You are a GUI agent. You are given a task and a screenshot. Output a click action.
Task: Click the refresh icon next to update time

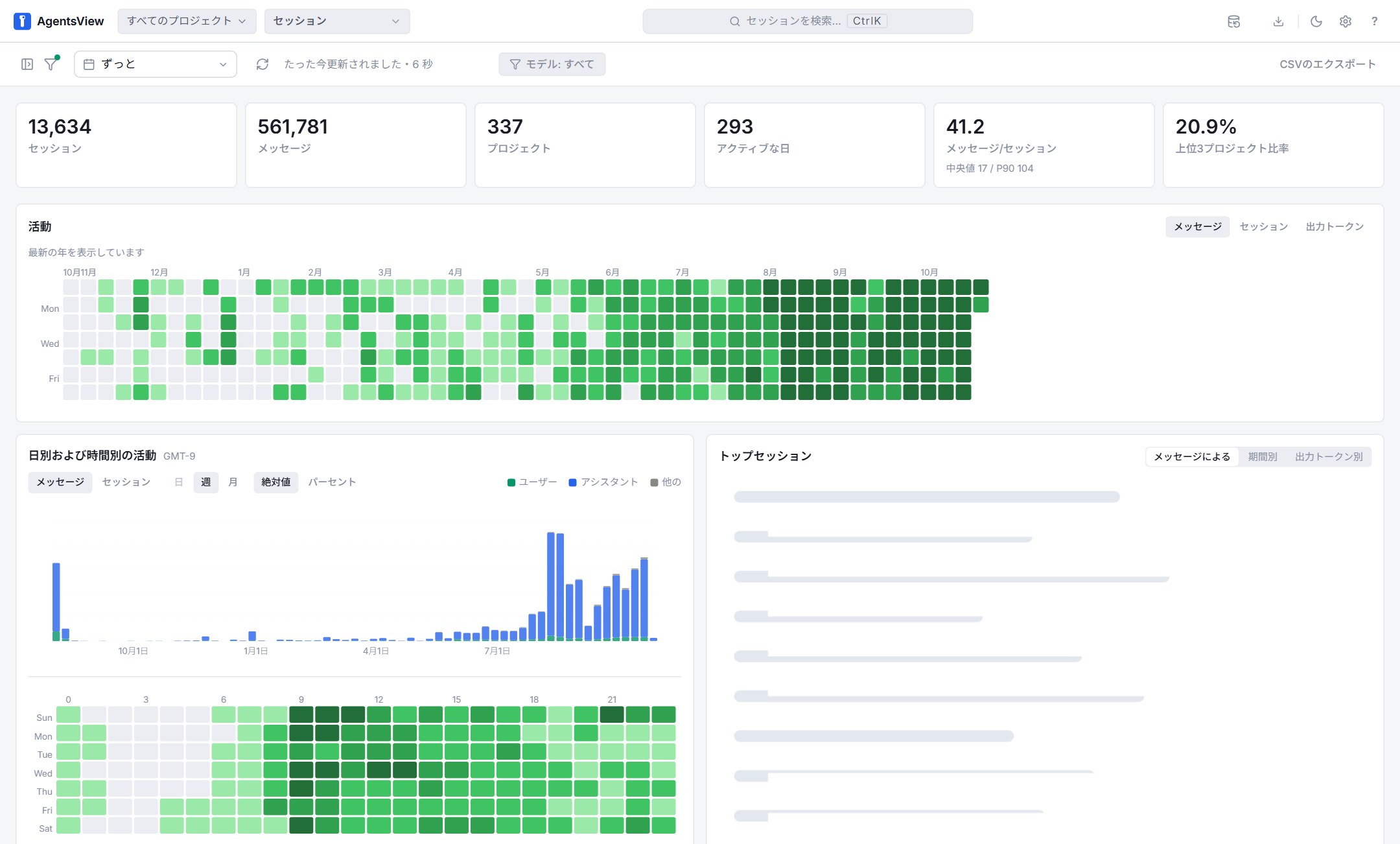[262, 64]
